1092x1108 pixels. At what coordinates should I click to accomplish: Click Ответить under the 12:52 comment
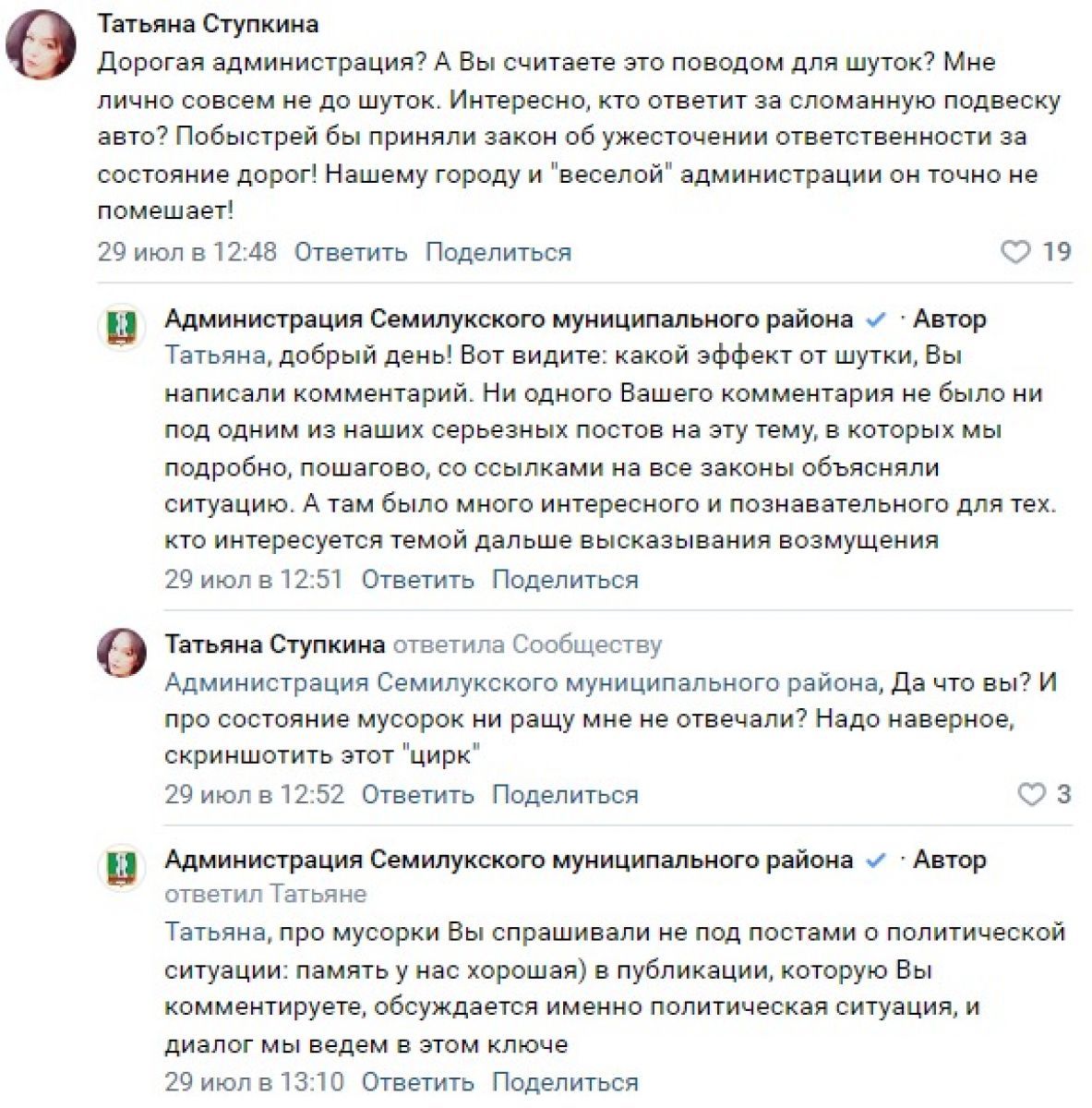(417, 794)
